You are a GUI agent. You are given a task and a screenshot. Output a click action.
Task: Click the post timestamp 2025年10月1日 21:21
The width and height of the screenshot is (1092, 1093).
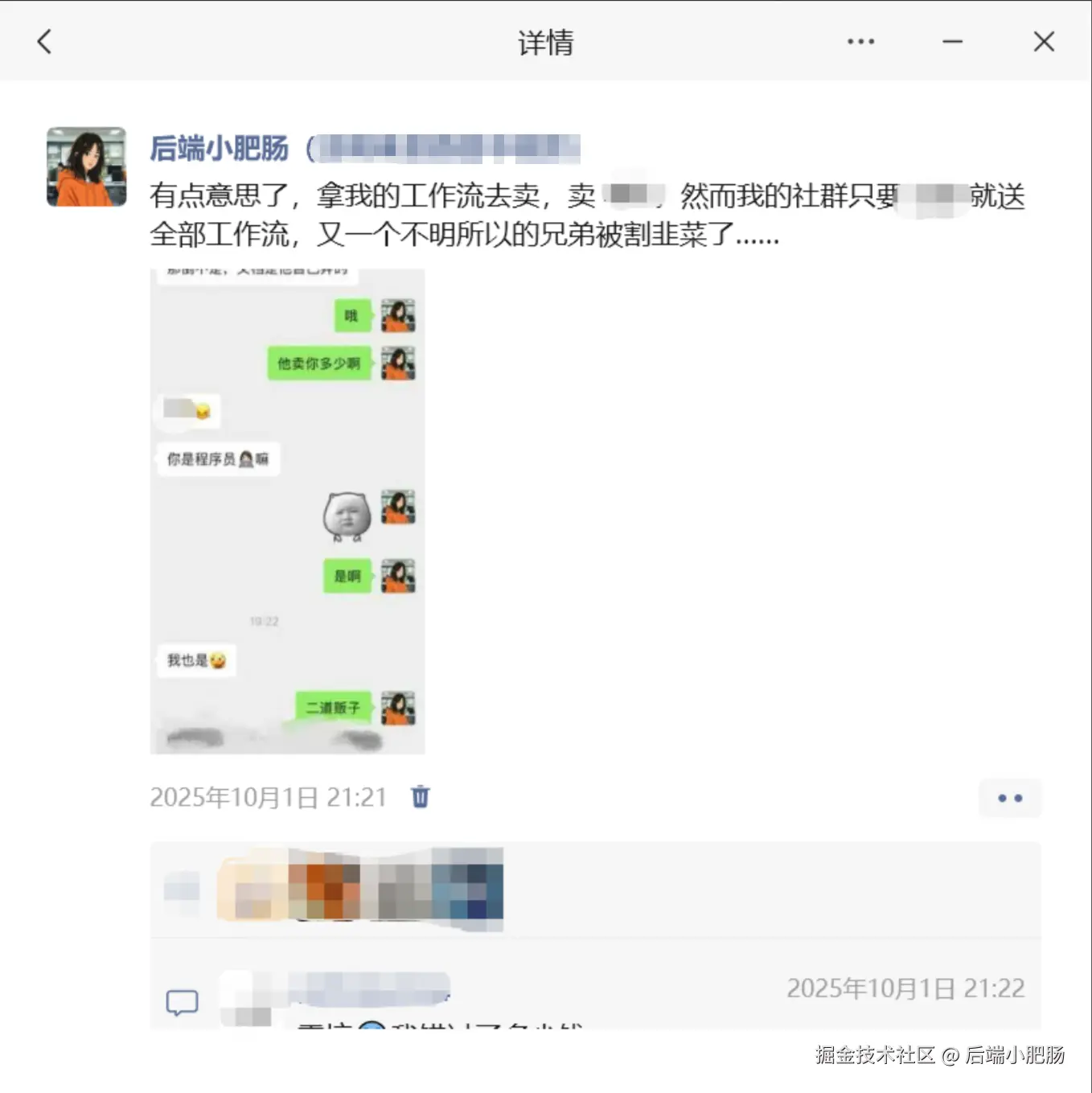pyautogui.click(x=268, y=797)
